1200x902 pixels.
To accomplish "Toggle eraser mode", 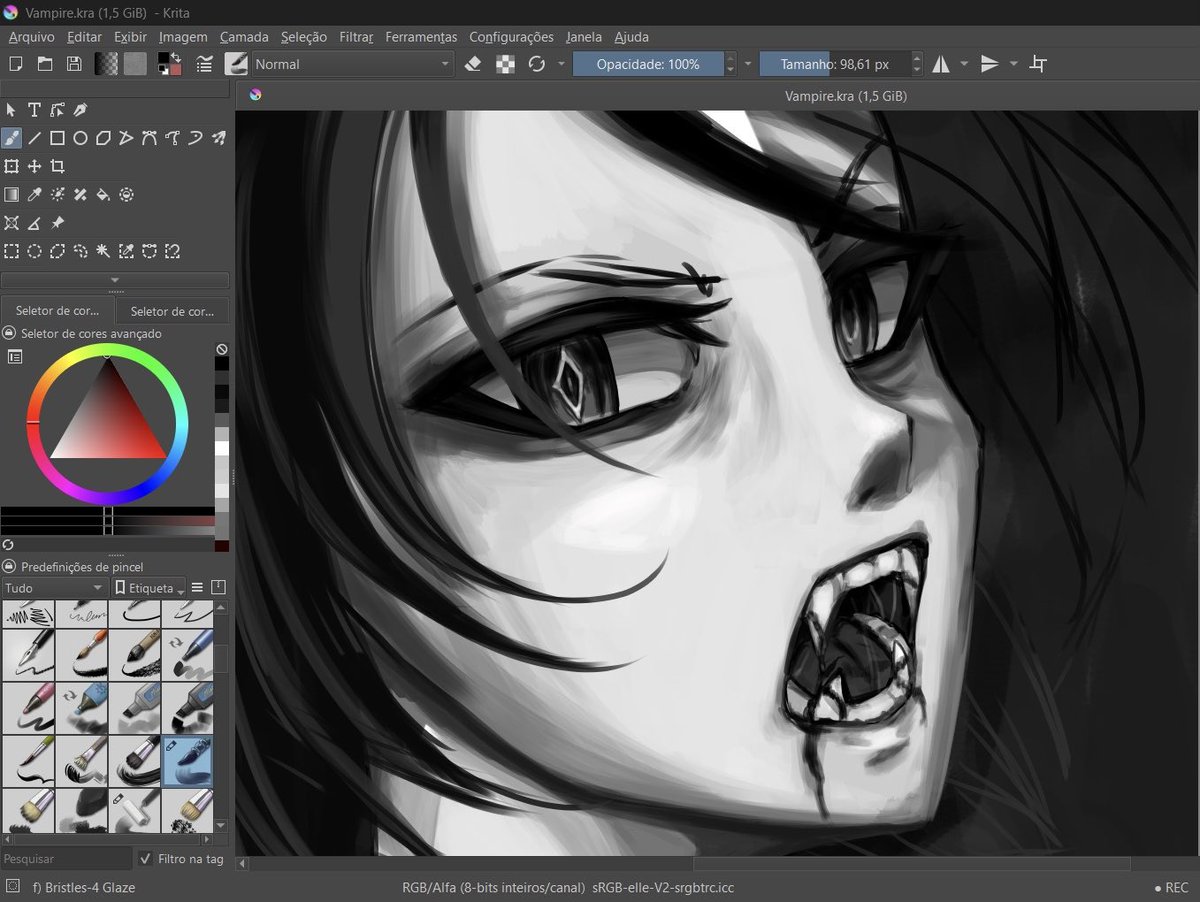I will (475, 64).
